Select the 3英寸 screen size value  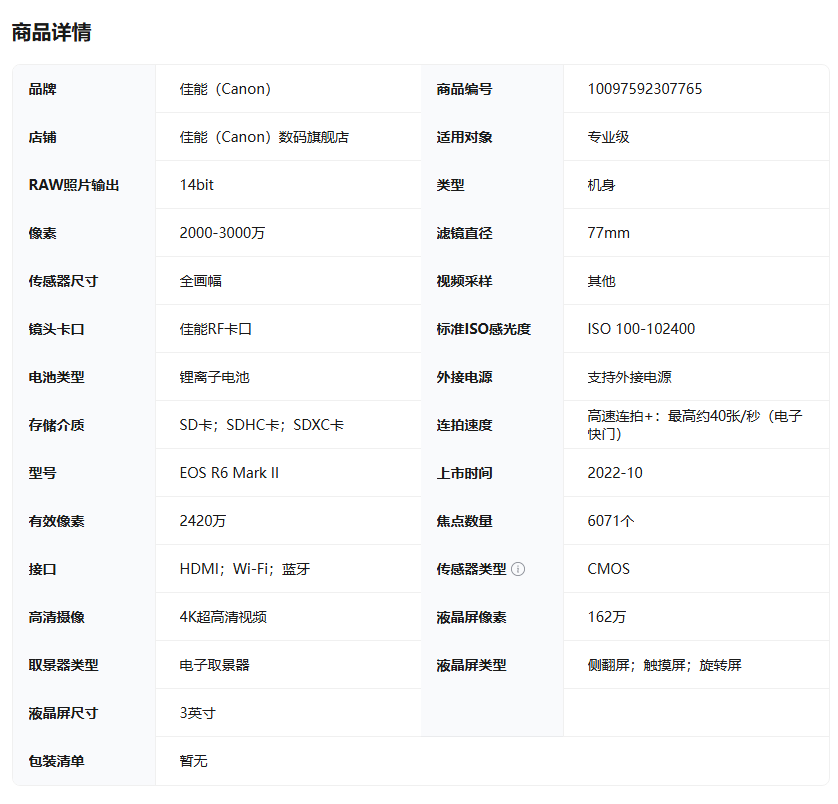197,713
